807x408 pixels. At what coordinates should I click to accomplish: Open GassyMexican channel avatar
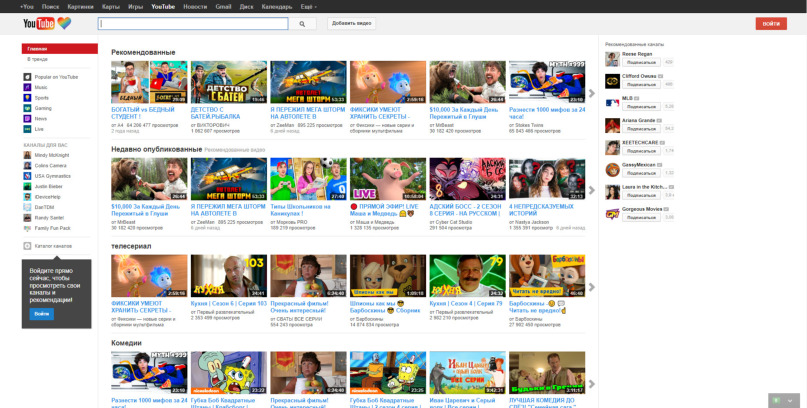pos(612,170)
